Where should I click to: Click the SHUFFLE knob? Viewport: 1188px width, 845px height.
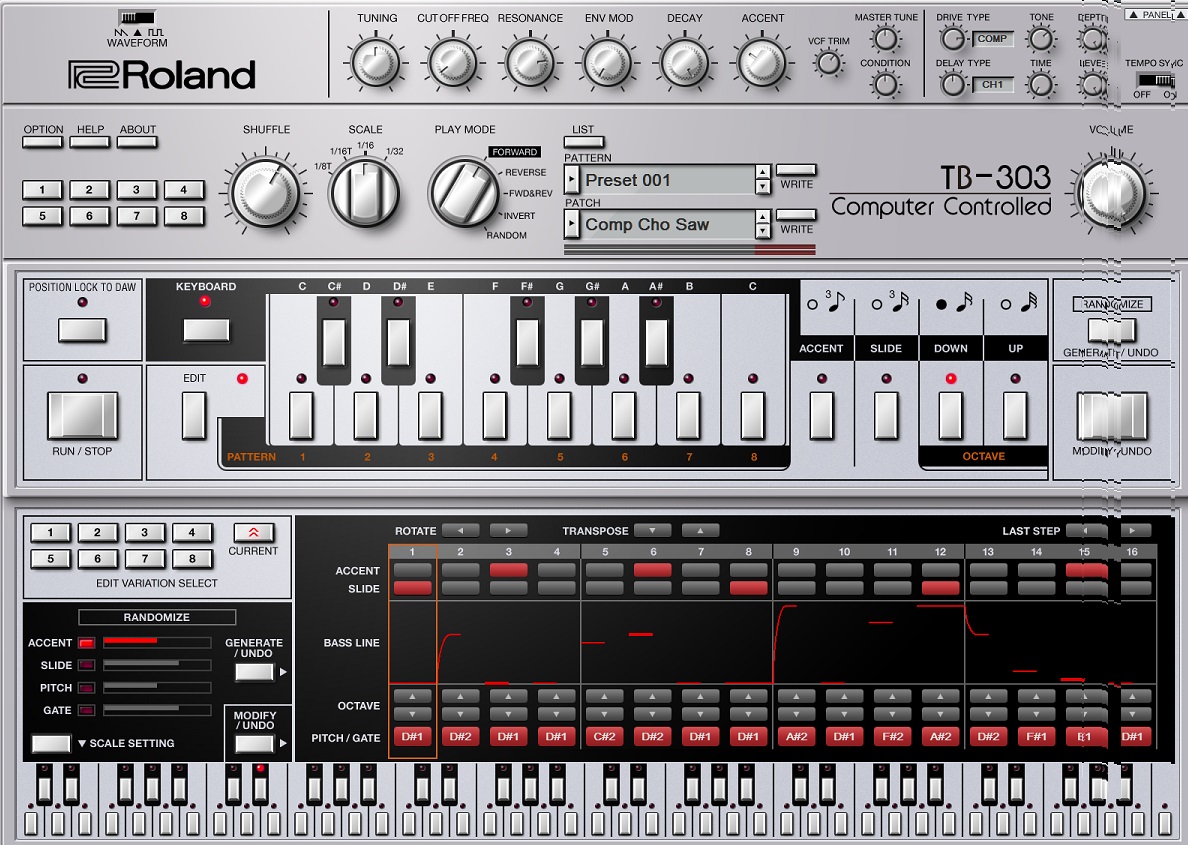click(x=265, y=191)
